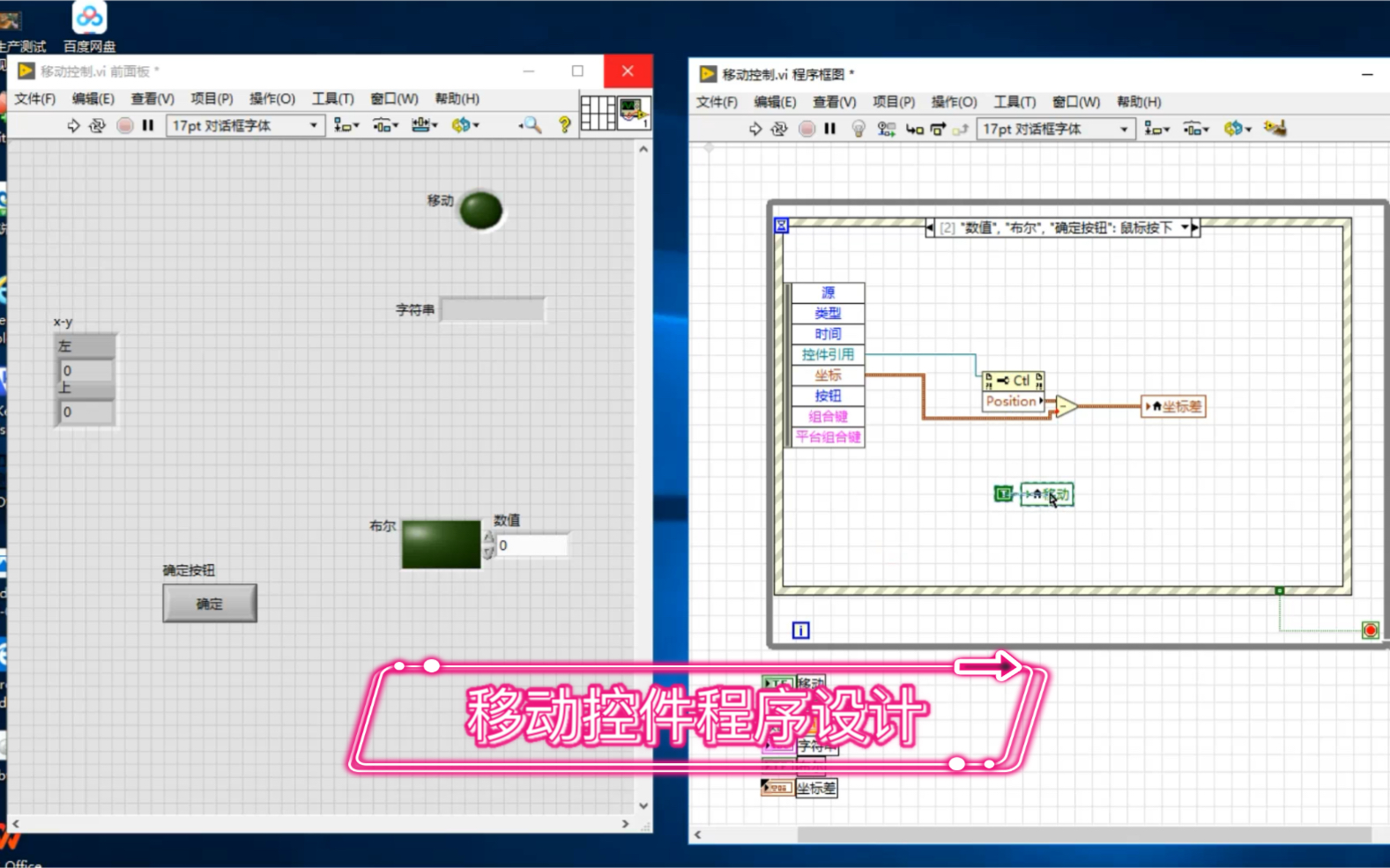Click the yellow Context Help question mark
1390x868 pixels.
pos(565,126)
